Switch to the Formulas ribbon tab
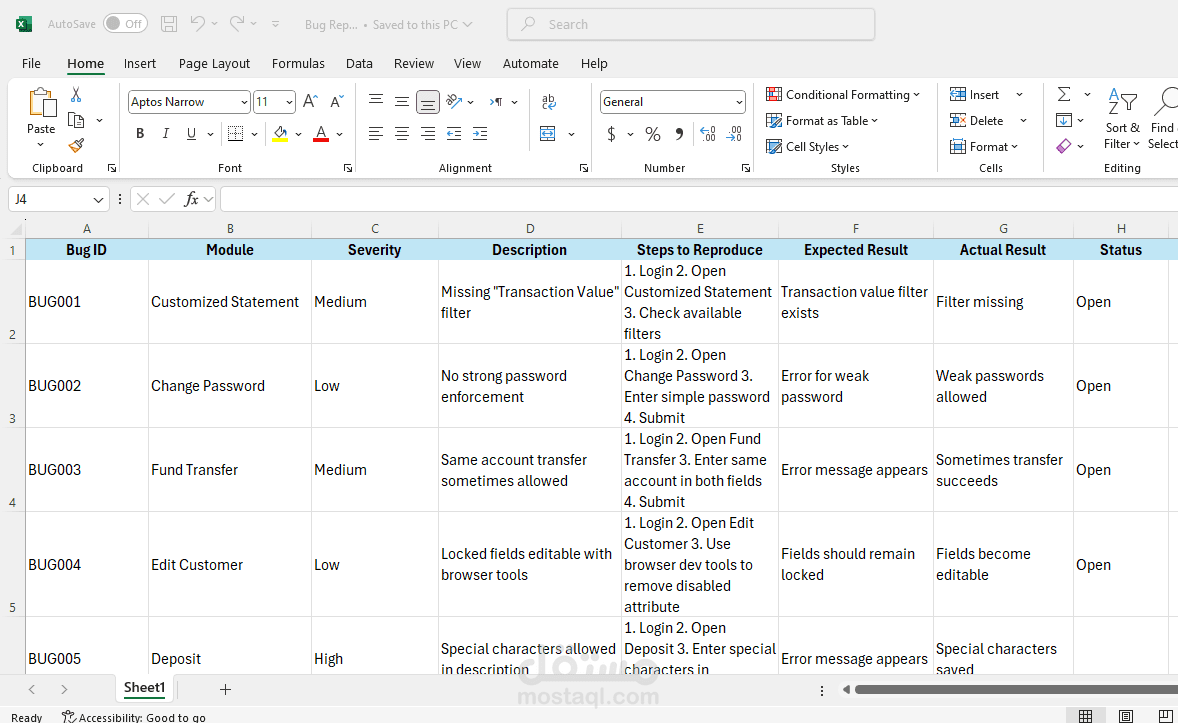1178x723 pixels. (x=298, y=63)
